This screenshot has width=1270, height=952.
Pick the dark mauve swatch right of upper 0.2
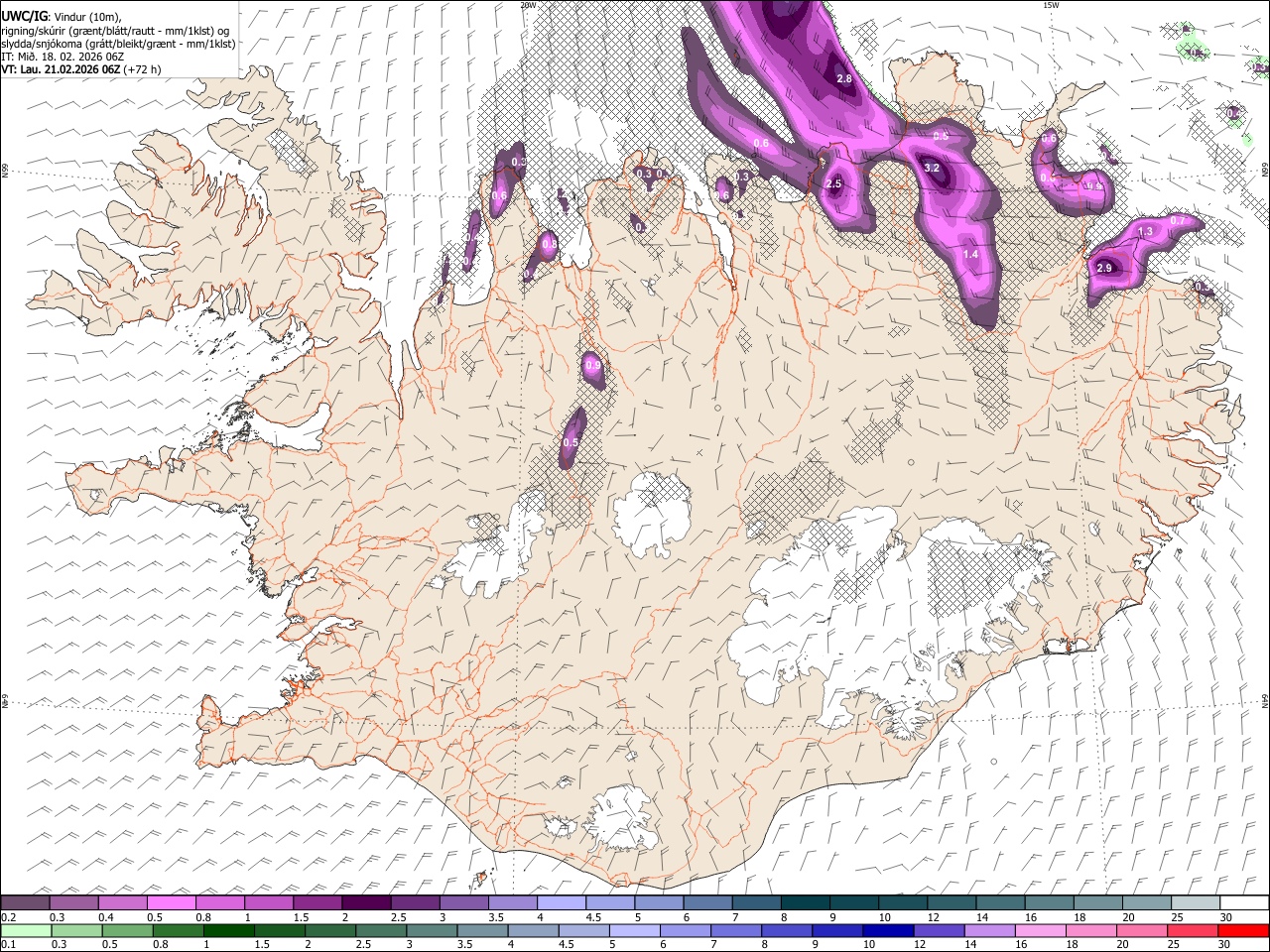pos(26,902)
